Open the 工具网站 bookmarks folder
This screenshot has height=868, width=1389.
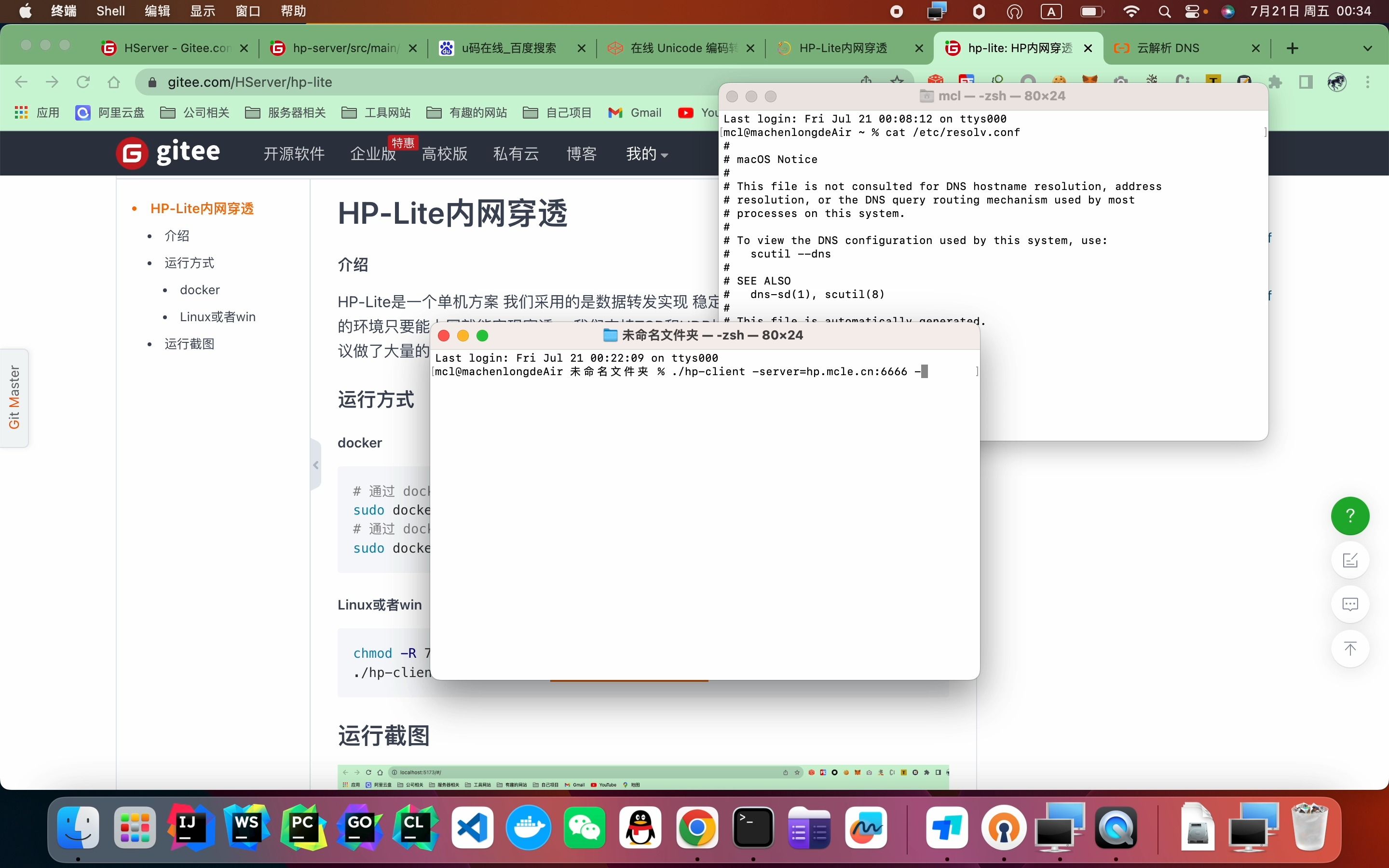click(x=377, y=112)
